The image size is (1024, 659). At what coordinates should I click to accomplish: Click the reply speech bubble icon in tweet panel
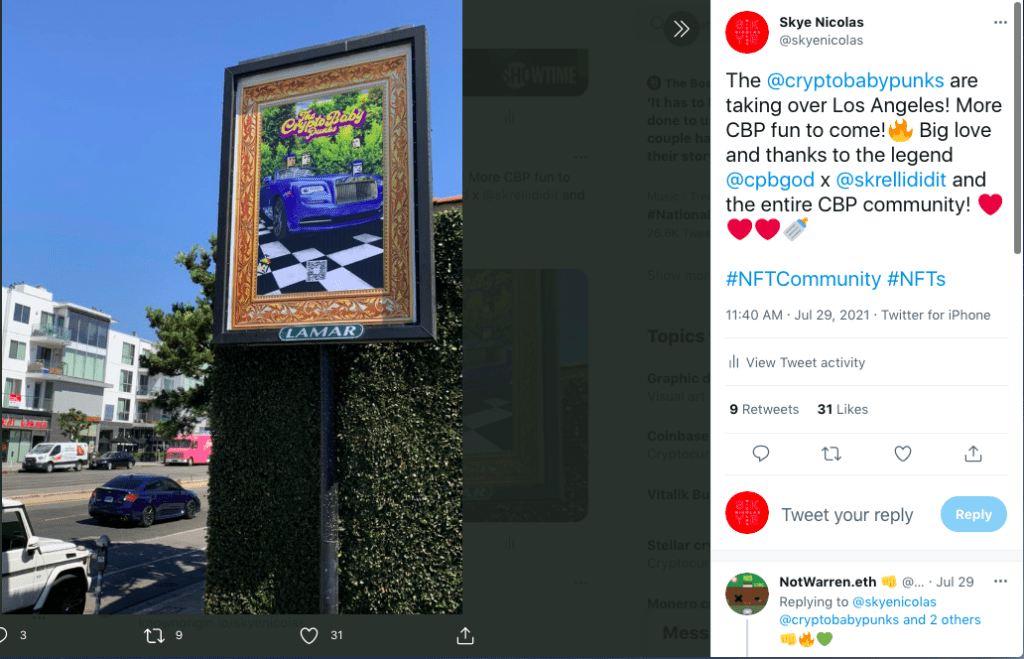pyautogui.click(x=761, y=453)
